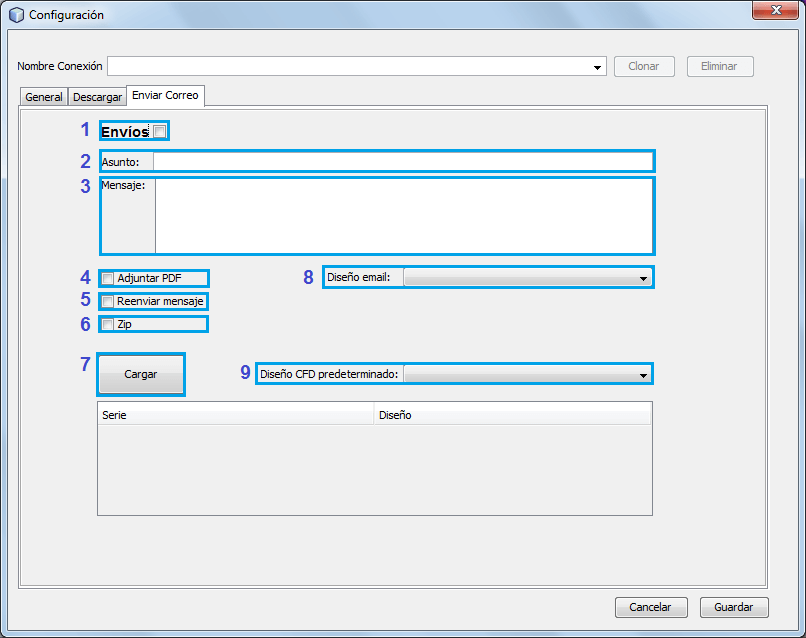This screenshot has width=806, height=638.
Task: Click the Guardar button
Action: point(734,607)
